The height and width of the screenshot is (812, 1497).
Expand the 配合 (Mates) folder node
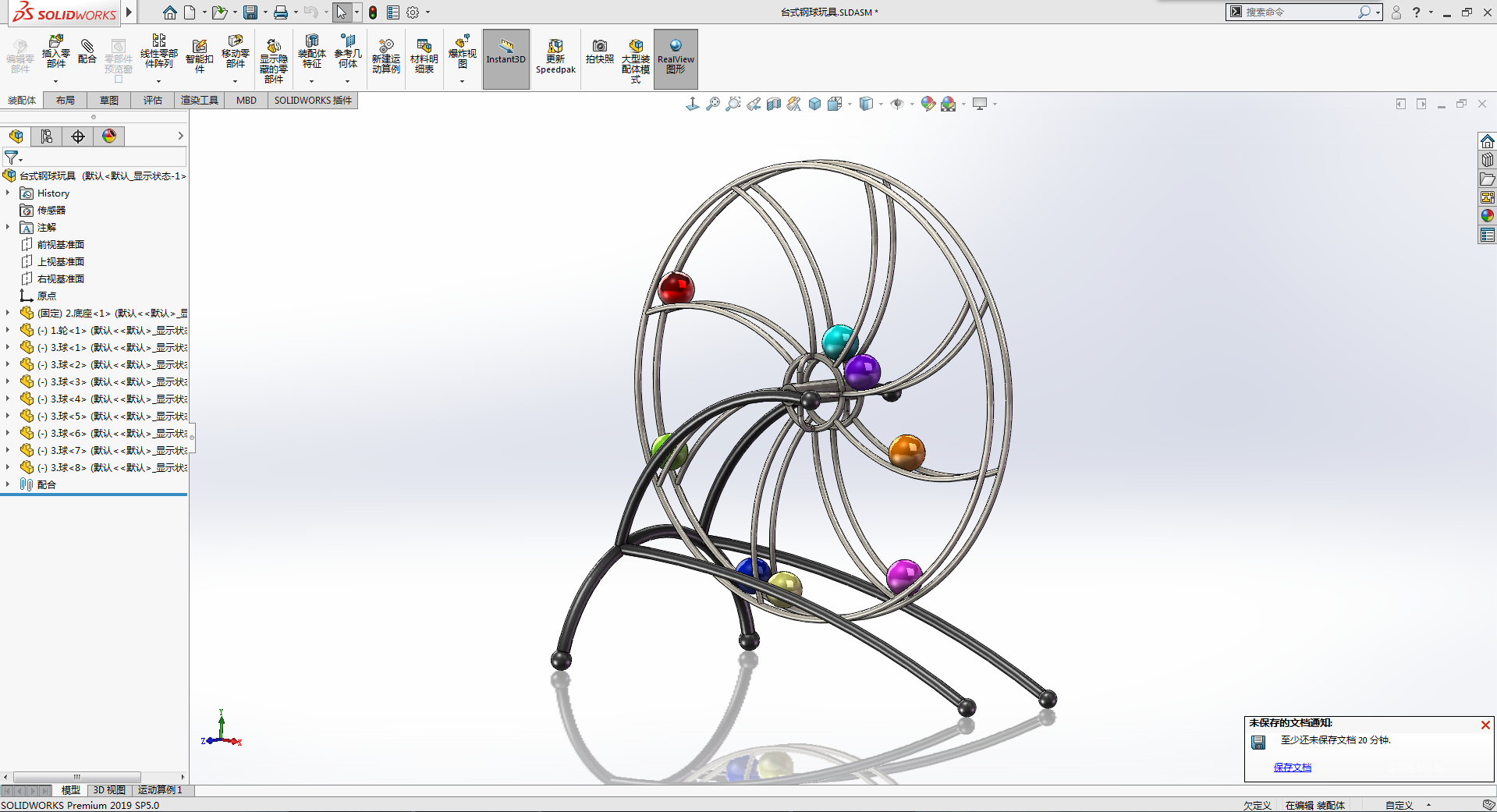pyautogui.click(x=8, y=484)
